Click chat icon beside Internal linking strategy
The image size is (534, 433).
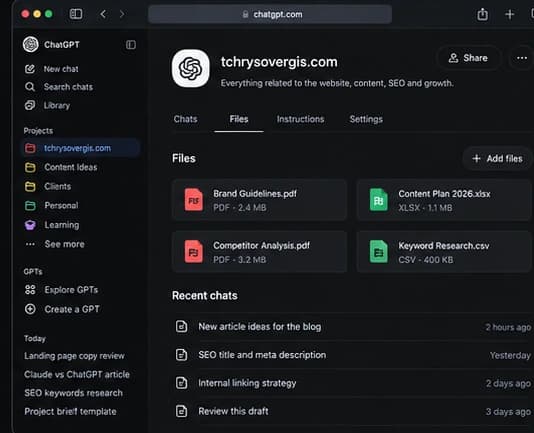coord(182,383)
